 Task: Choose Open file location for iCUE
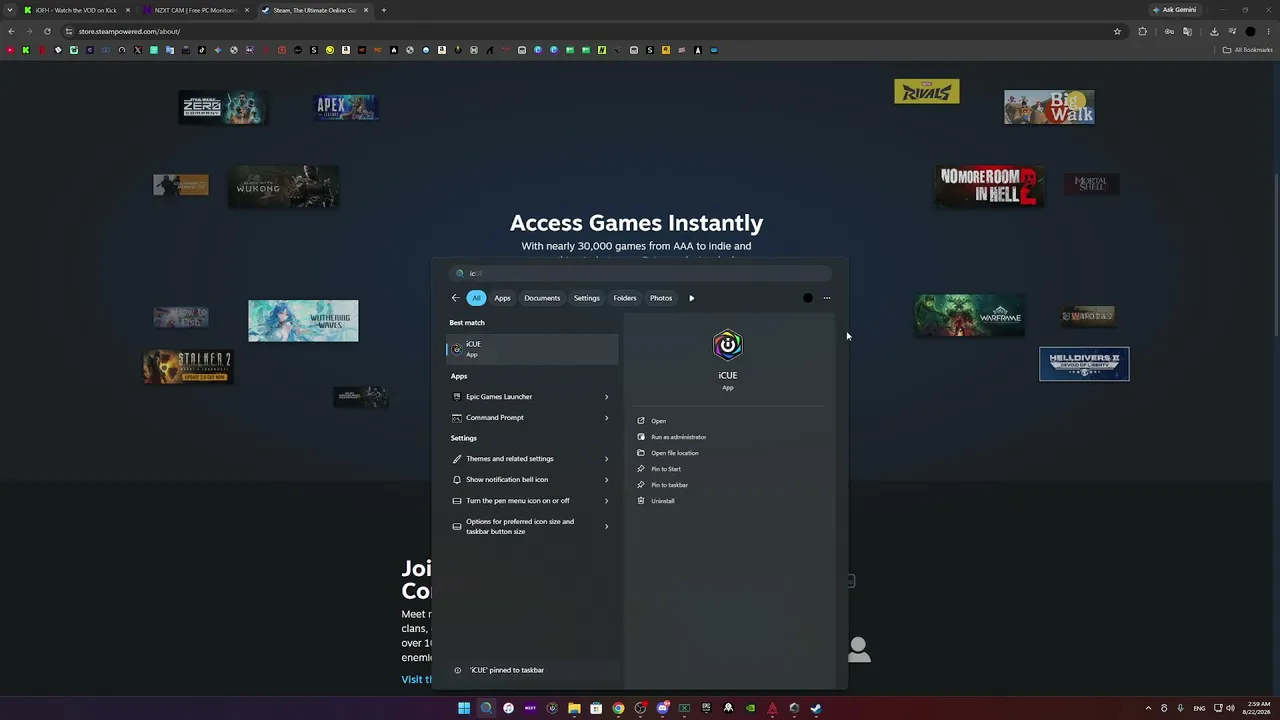click(x=674, y=453)
